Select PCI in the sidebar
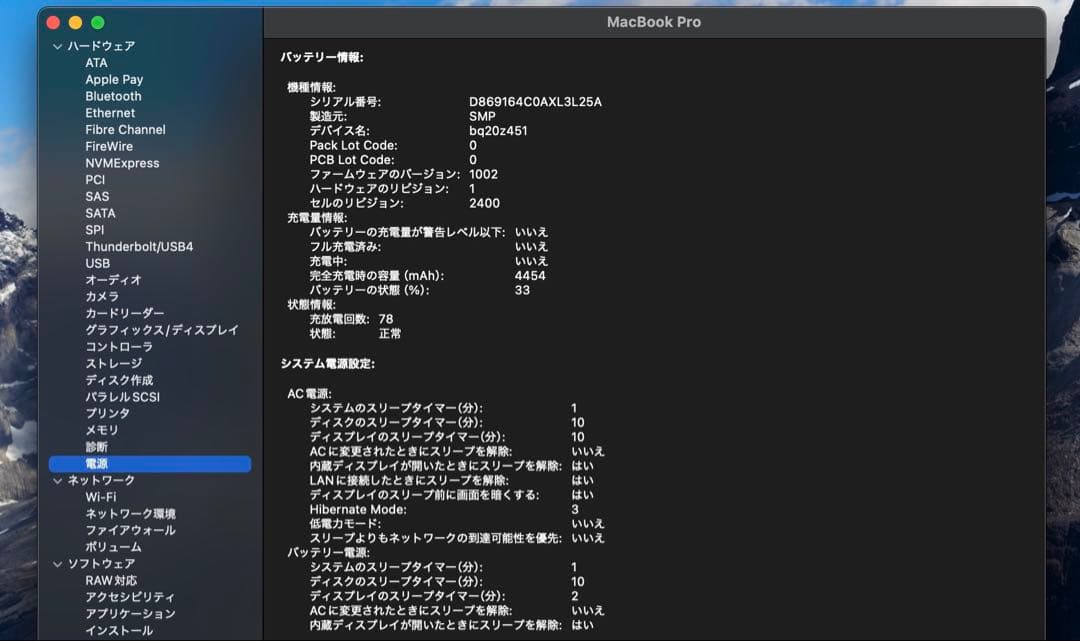Viewport: 1080px width, 641px height. pos(95,180)
